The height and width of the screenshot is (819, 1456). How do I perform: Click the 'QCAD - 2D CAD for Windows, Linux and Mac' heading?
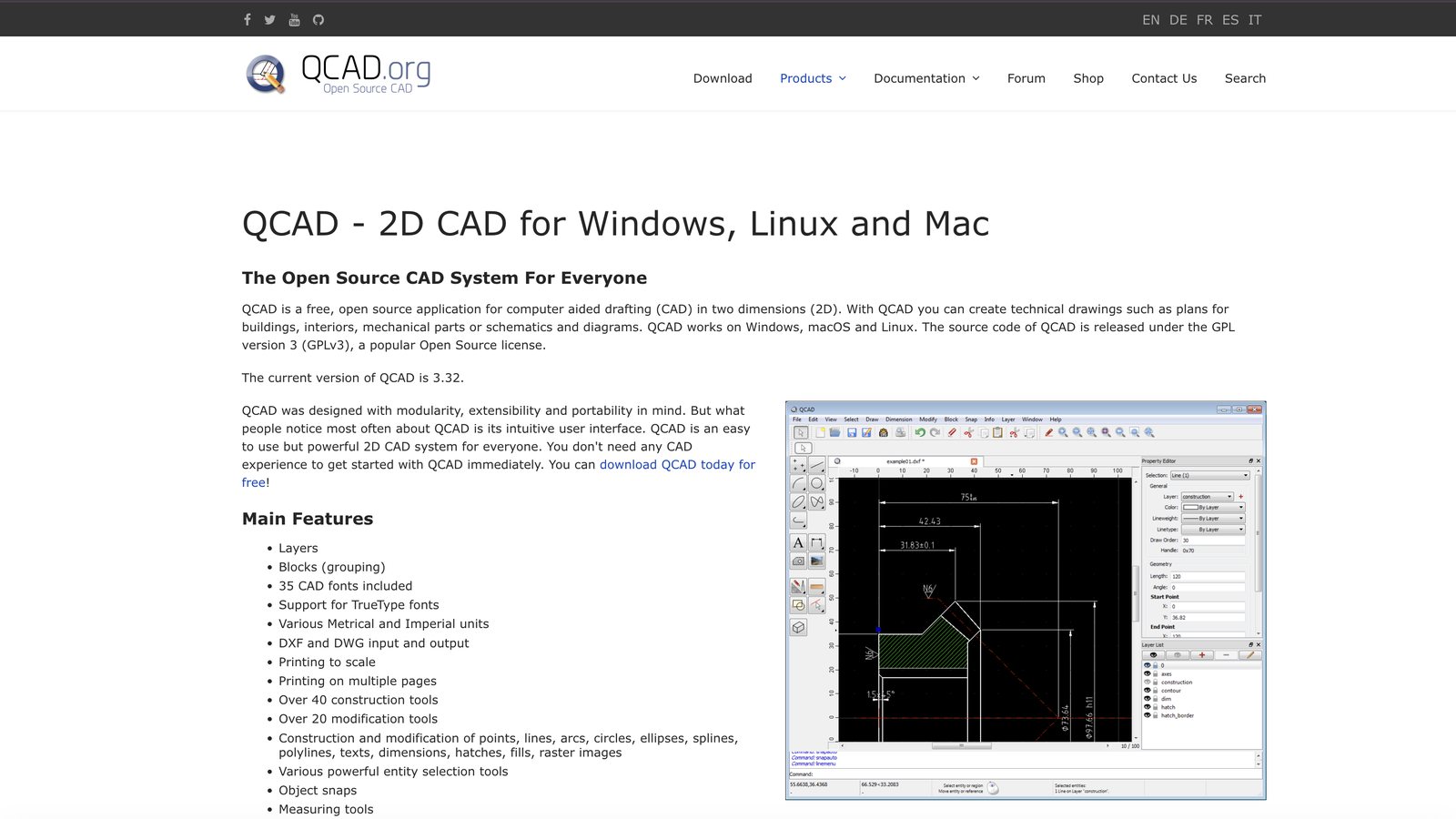pyautogui.click(x=615, y=224)
